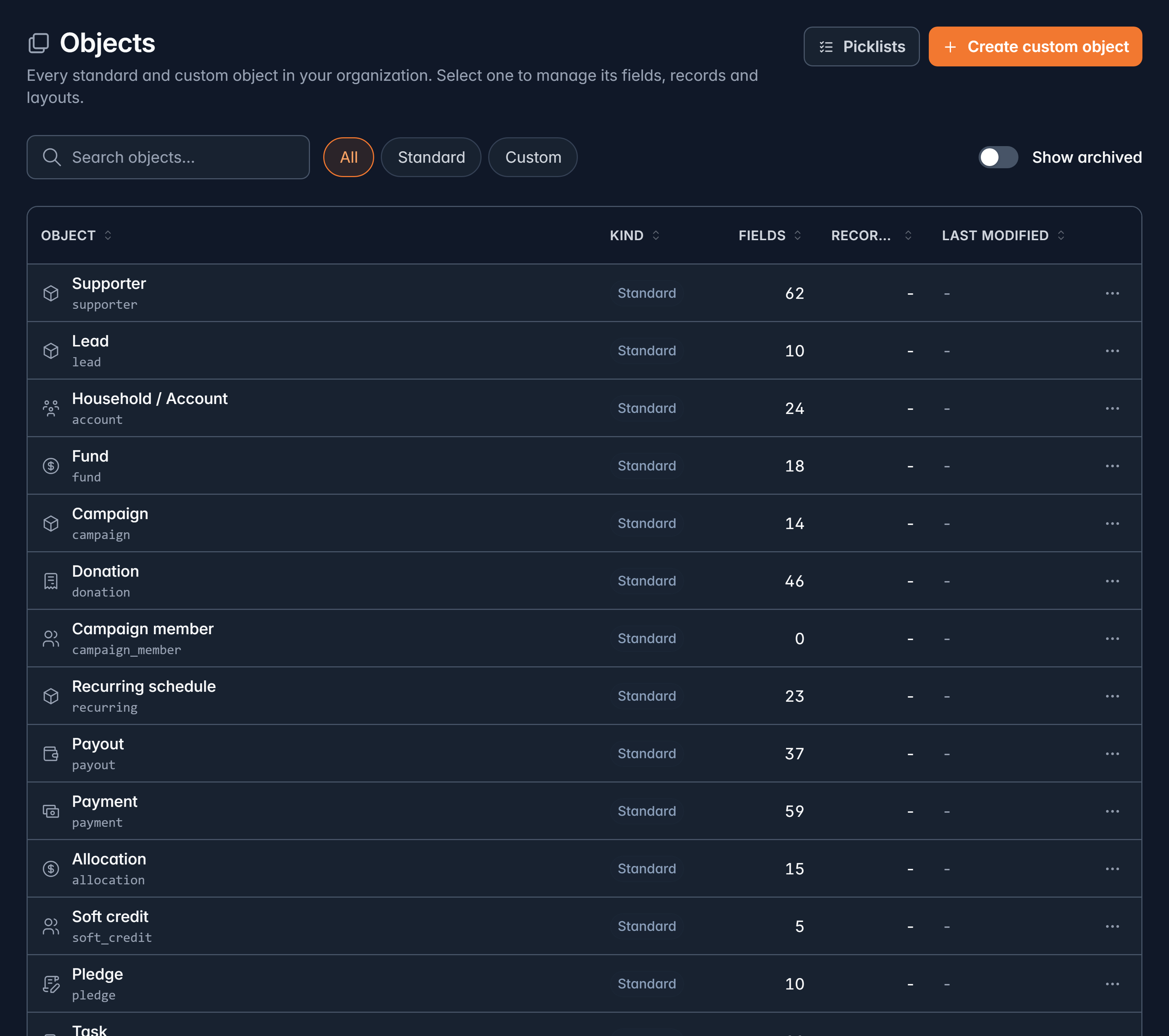Sort the table by Last Modified
The image size is (1169, 1036).
point(1003,235)
